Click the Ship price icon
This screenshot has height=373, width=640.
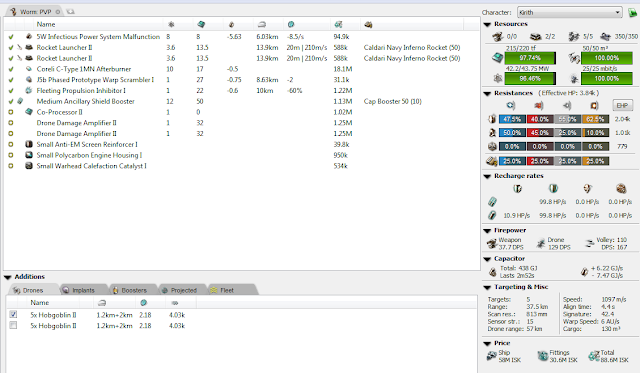[x=491, y=356]
